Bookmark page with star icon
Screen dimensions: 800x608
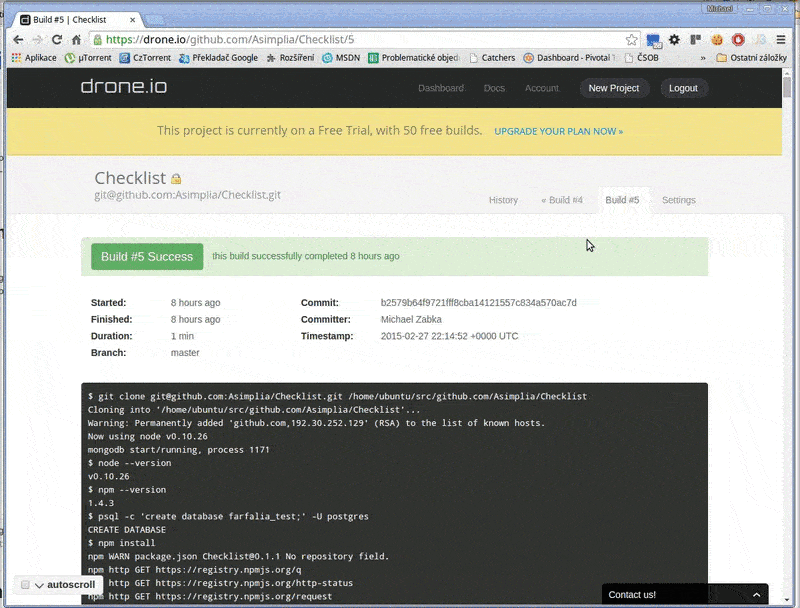click(x=631, y=40)
